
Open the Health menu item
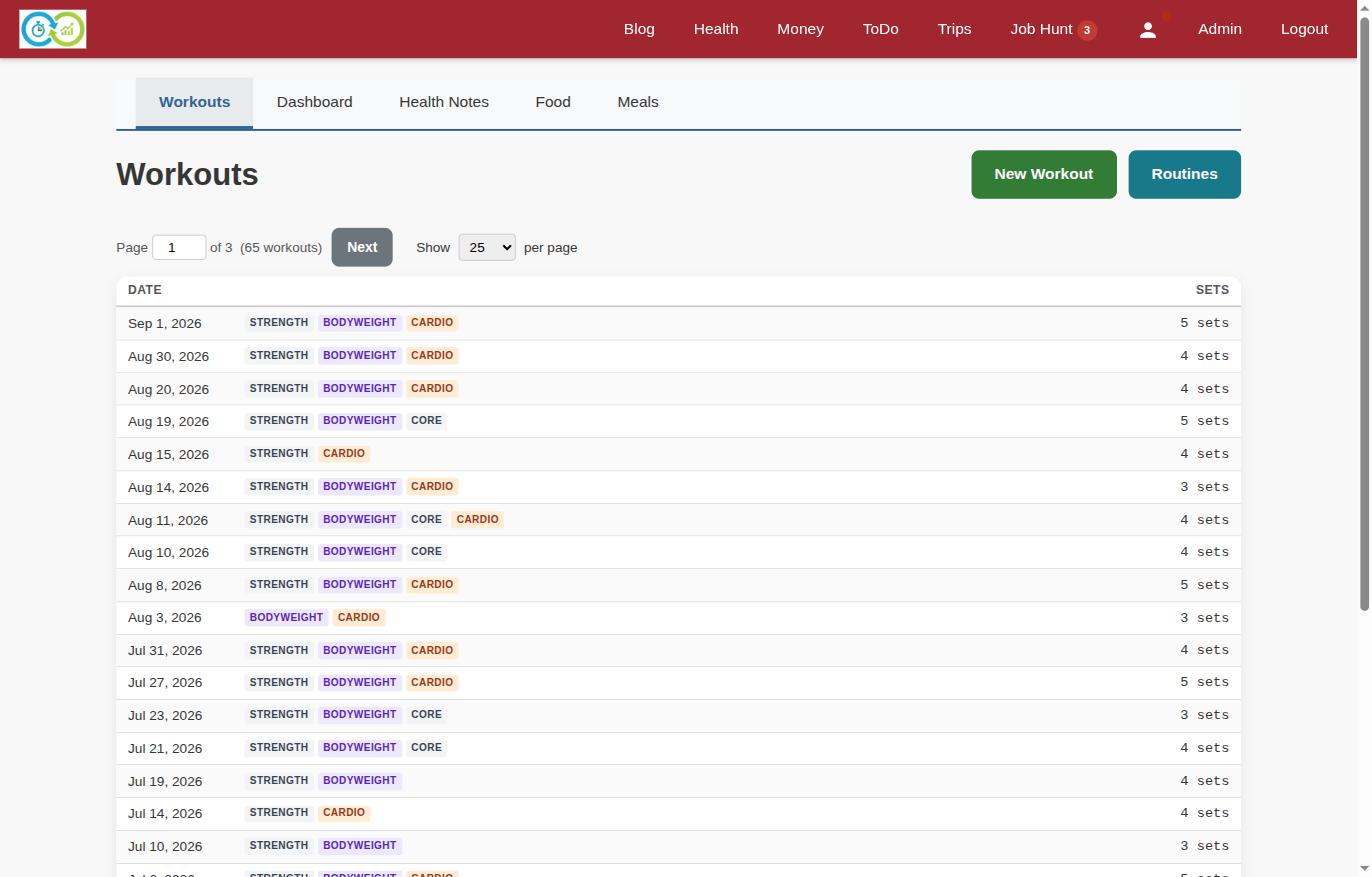[x=716, y=29]
